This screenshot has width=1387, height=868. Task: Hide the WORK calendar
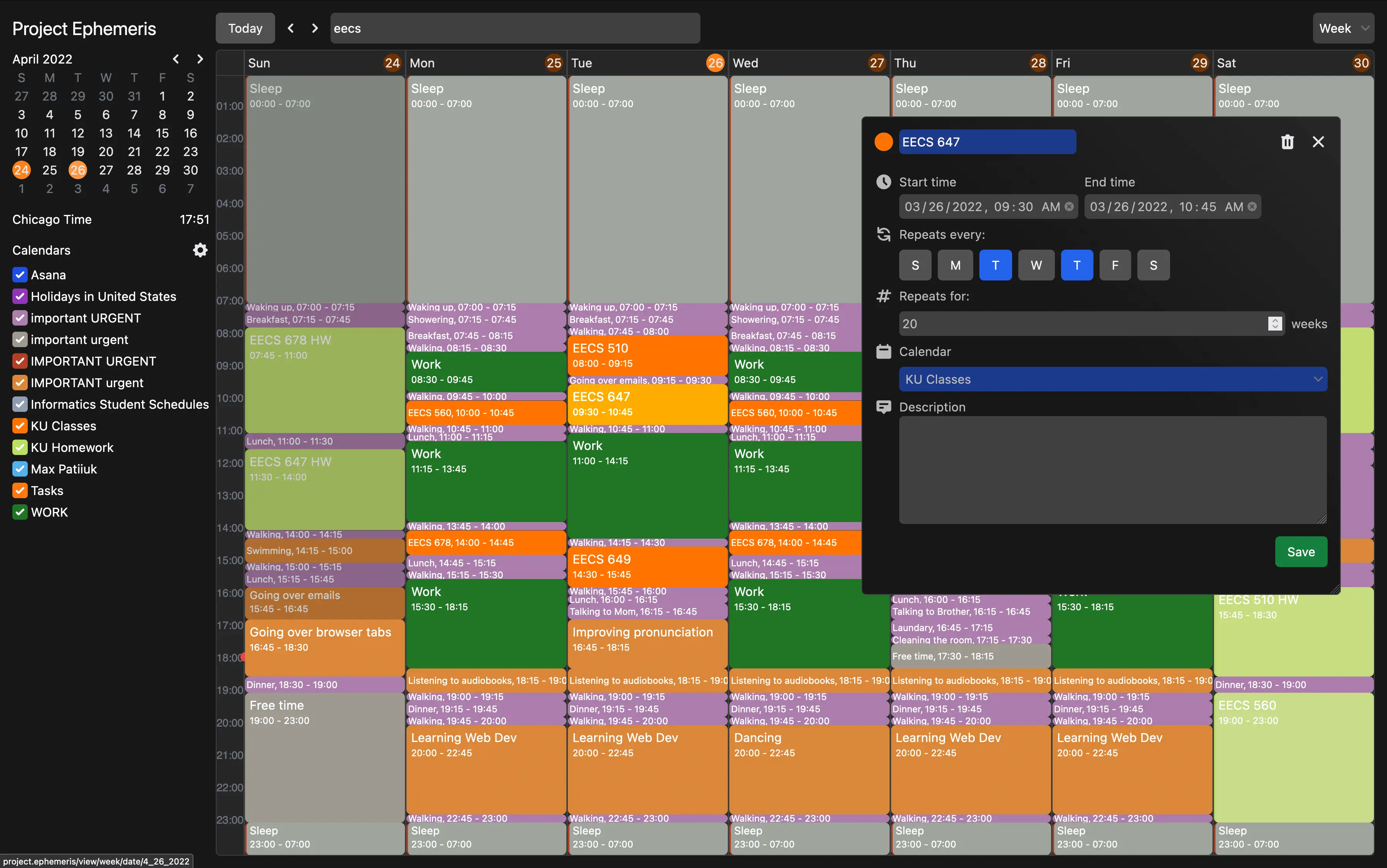(x=20, y=512)
